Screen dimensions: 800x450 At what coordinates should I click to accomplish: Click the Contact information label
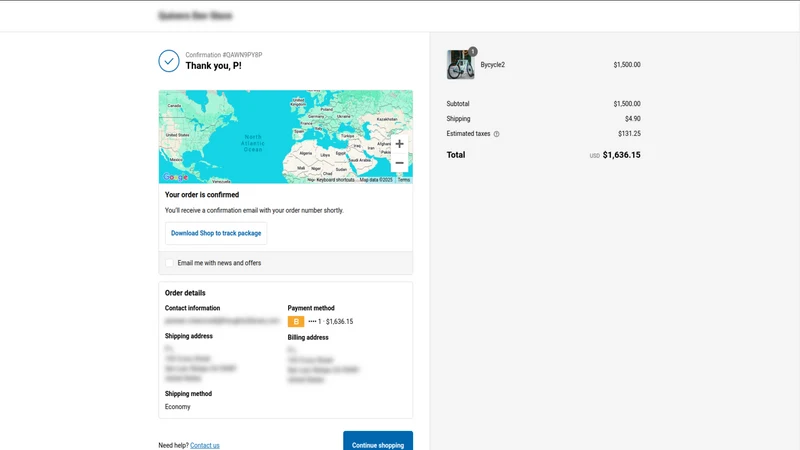coord(192,308)
